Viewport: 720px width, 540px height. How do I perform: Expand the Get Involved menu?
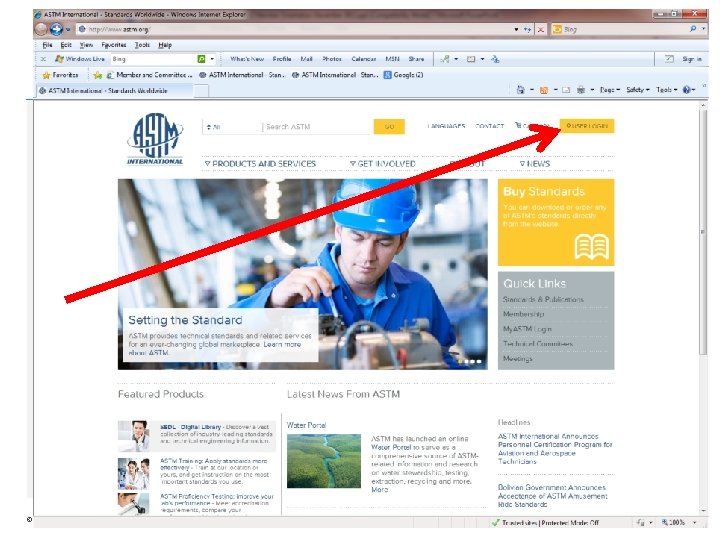382,164
